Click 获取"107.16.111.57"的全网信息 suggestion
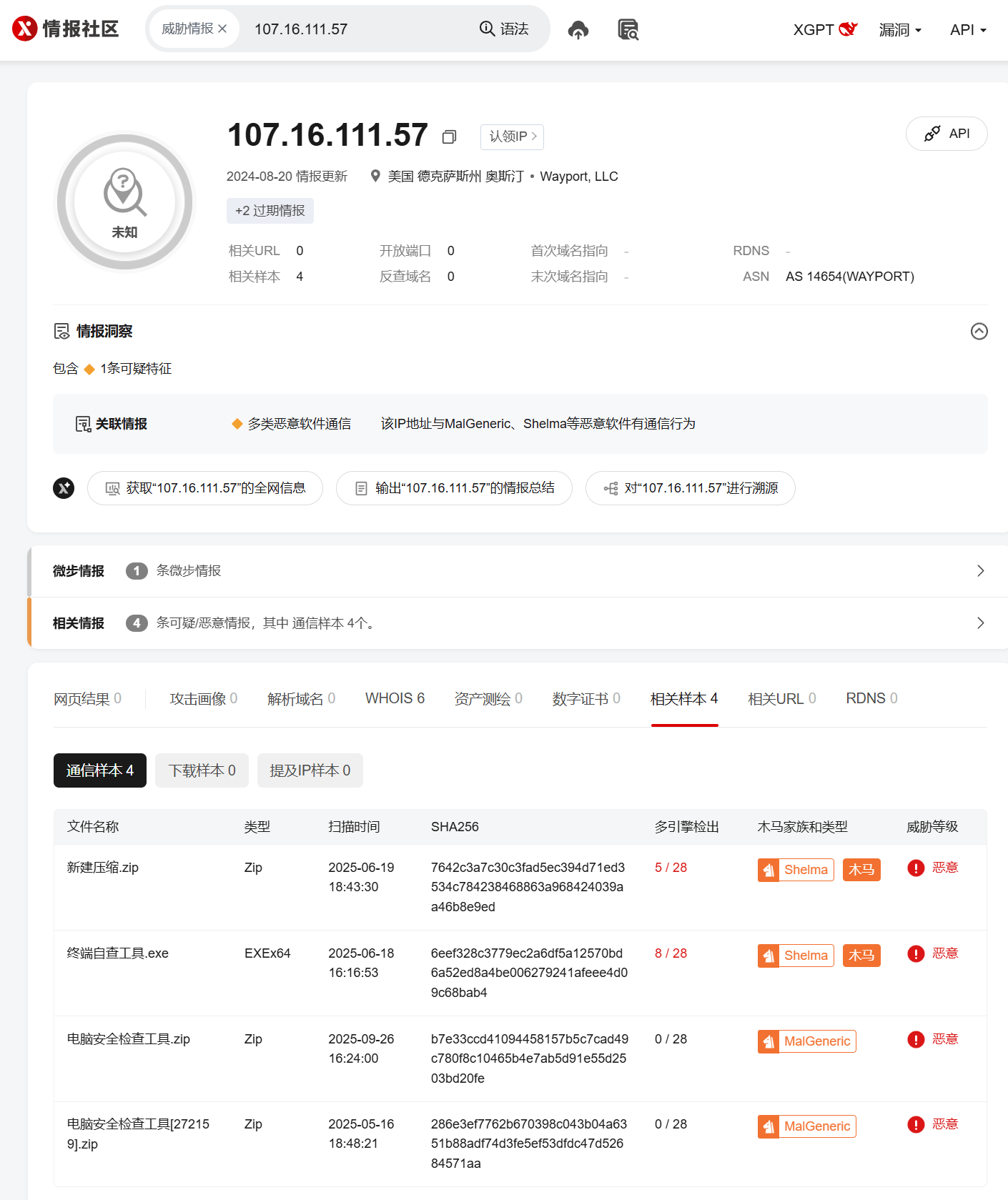 pos(205,488)
